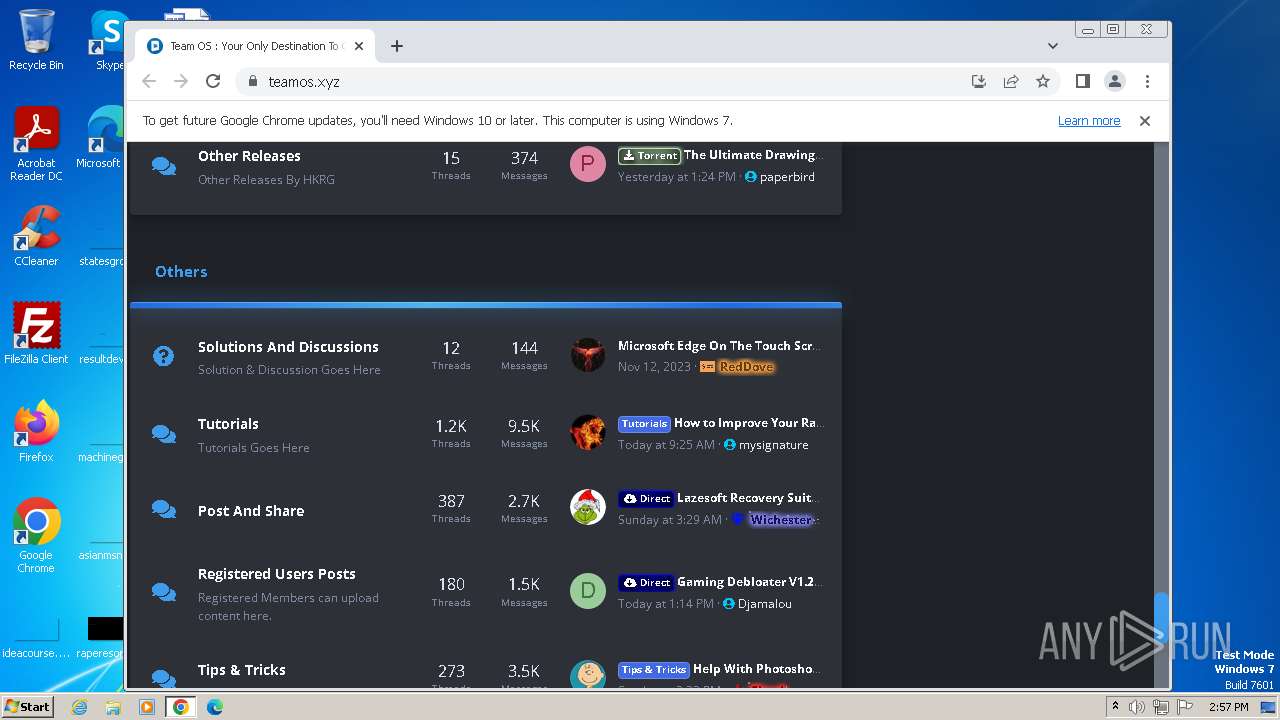Open CCleaner desktop shortcut
The width and height of the screenshot is (1280, 720).
point(36,236)
